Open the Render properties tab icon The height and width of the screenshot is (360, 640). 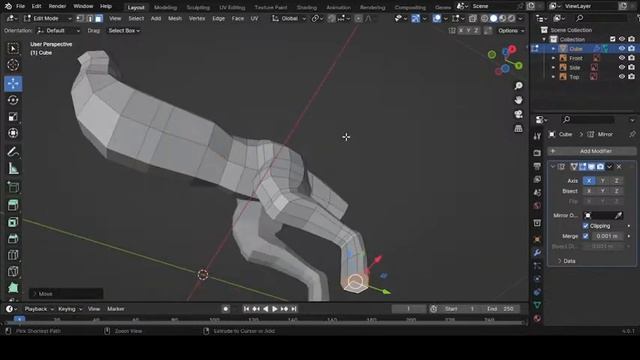pos(537,153)
